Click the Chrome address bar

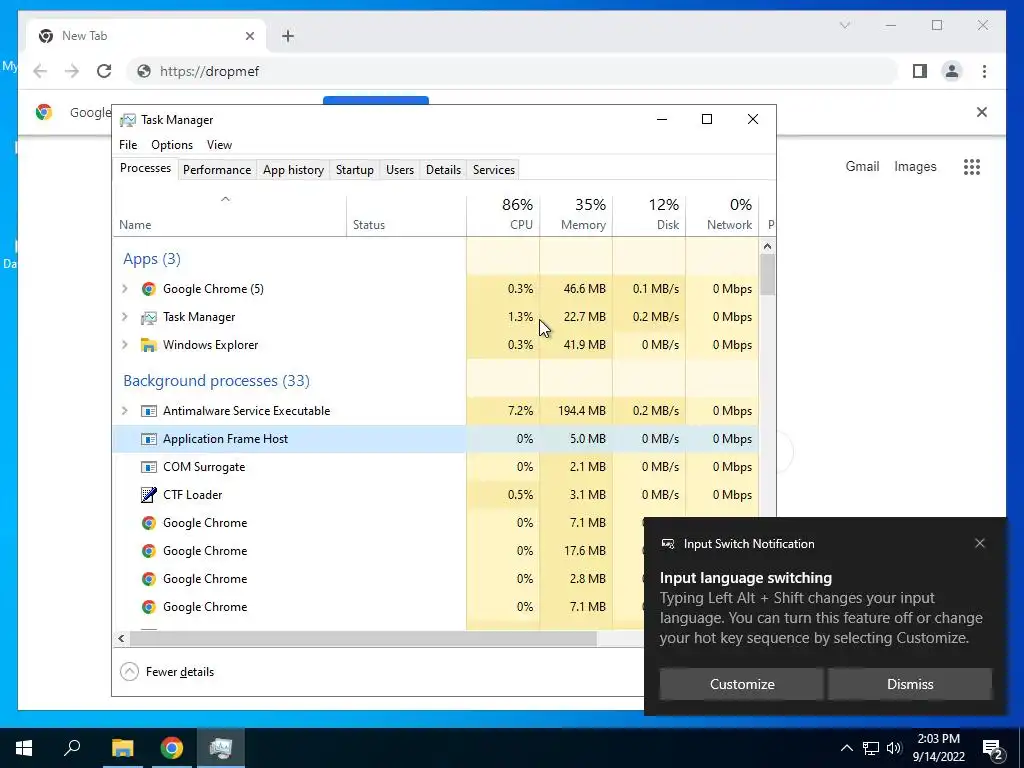point(513,71)
